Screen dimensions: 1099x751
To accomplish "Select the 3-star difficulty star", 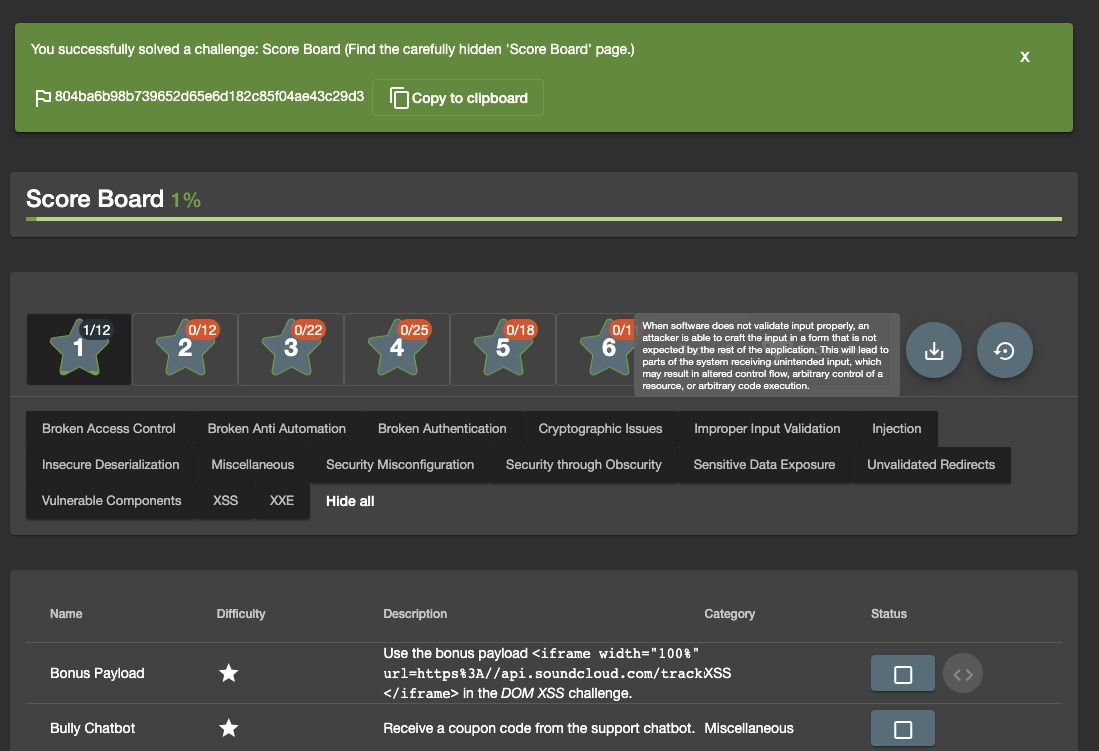I will tap(291, 349).
